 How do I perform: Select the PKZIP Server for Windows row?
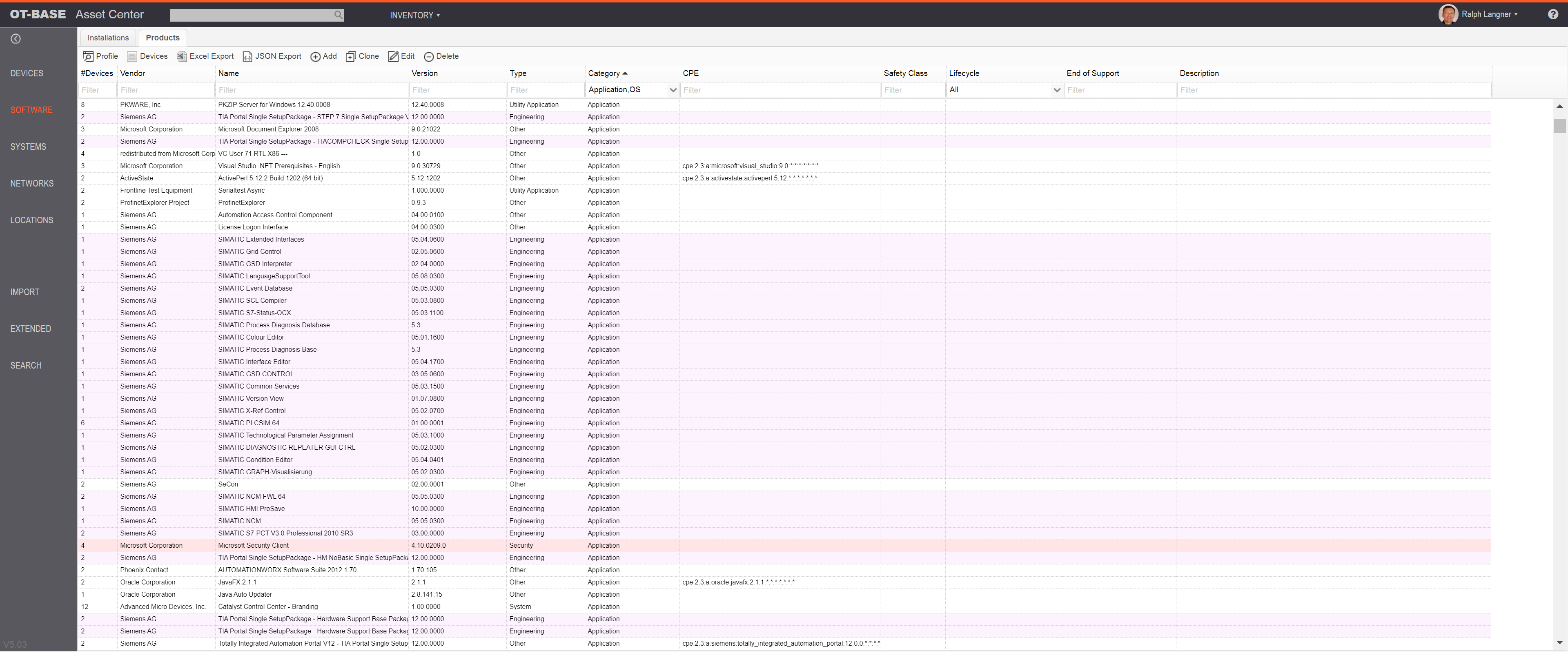pyautogui.click(x=784, y=105)
